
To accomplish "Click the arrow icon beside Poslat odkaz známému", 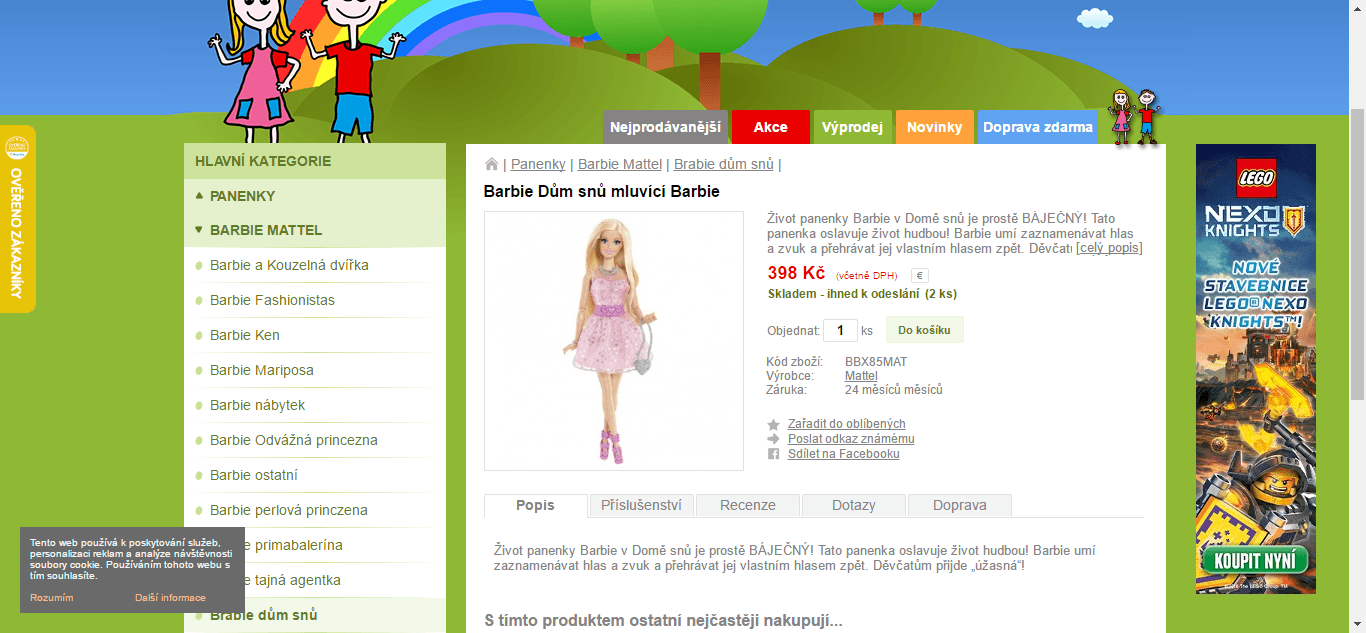I will (773, 439).
